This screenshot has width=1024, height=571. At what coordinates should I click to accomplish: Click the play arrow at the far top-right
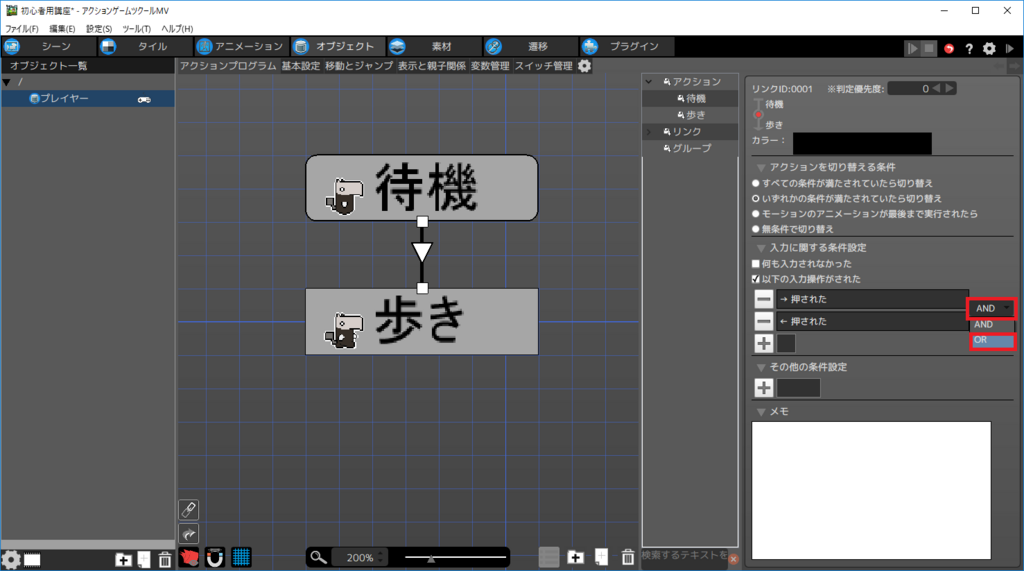(1010, 48)
